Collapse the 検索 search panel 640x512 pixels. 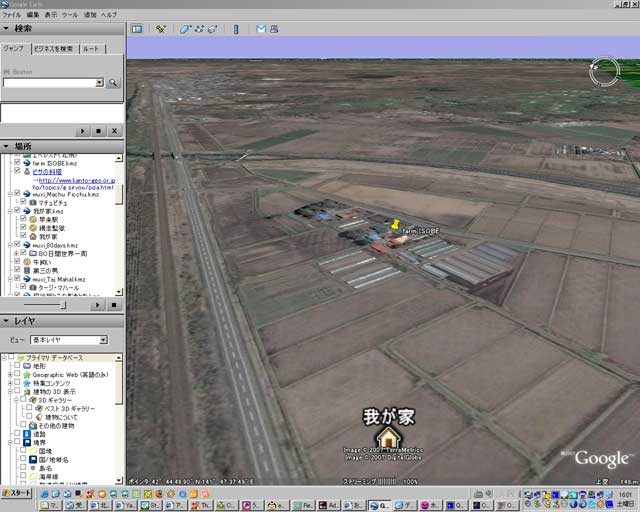(6, 28)
